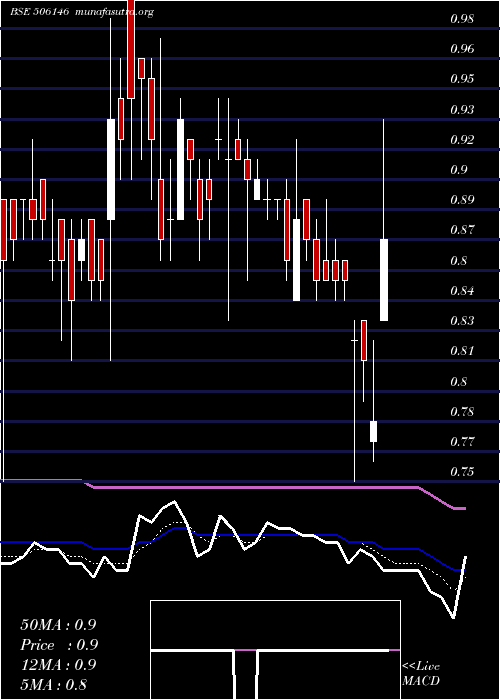The image size is (500, 700).
Task: Select the 0.96 price axis label
Action: tap(461, 49)
